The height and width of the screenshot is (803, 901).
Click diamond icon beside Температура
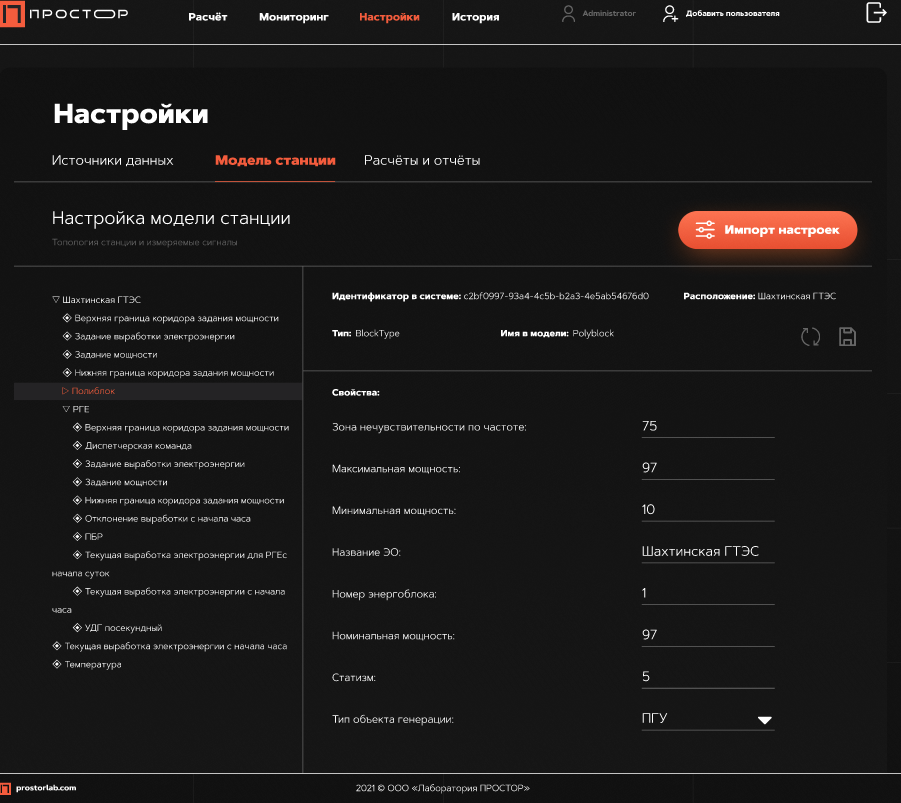pos(57,664)
